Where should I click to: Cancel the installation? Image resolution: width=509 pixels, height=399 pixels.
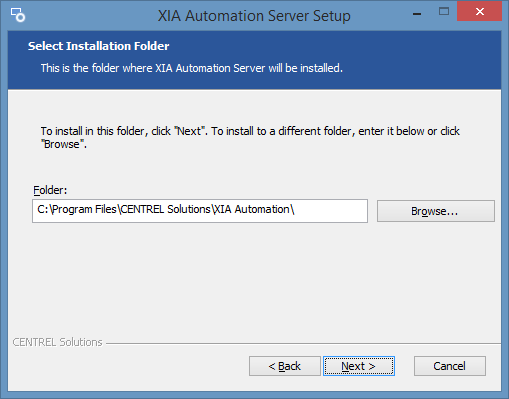point(450,366)
